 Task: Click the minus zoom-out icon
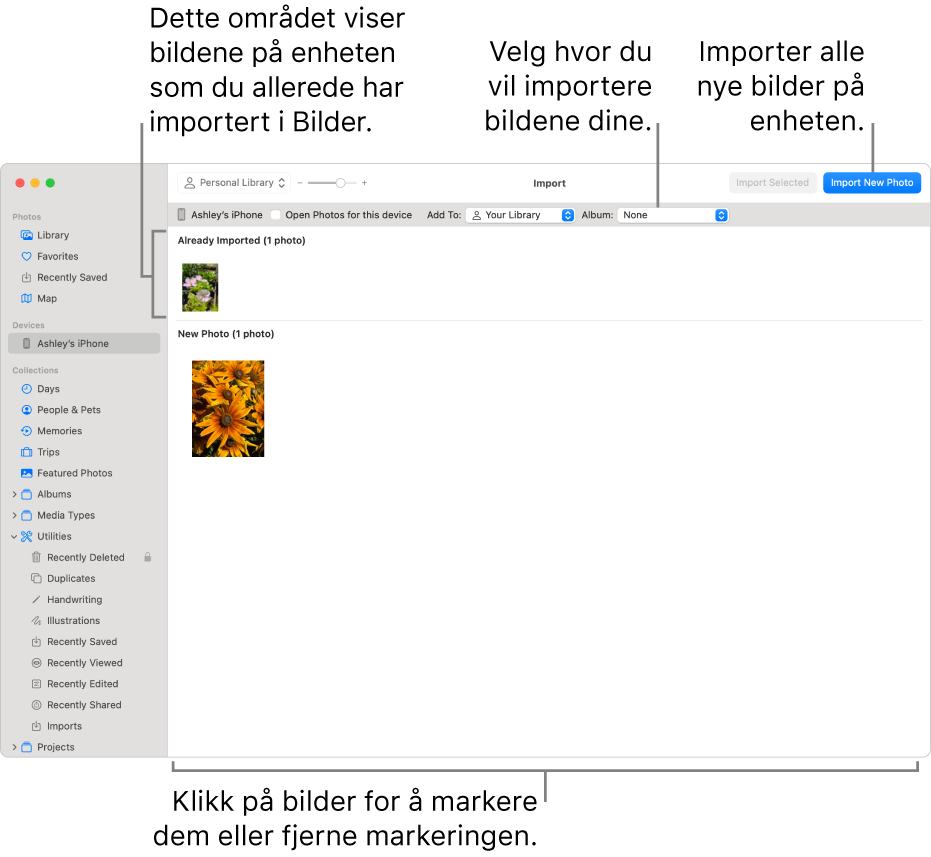click(x=300, y=183)
